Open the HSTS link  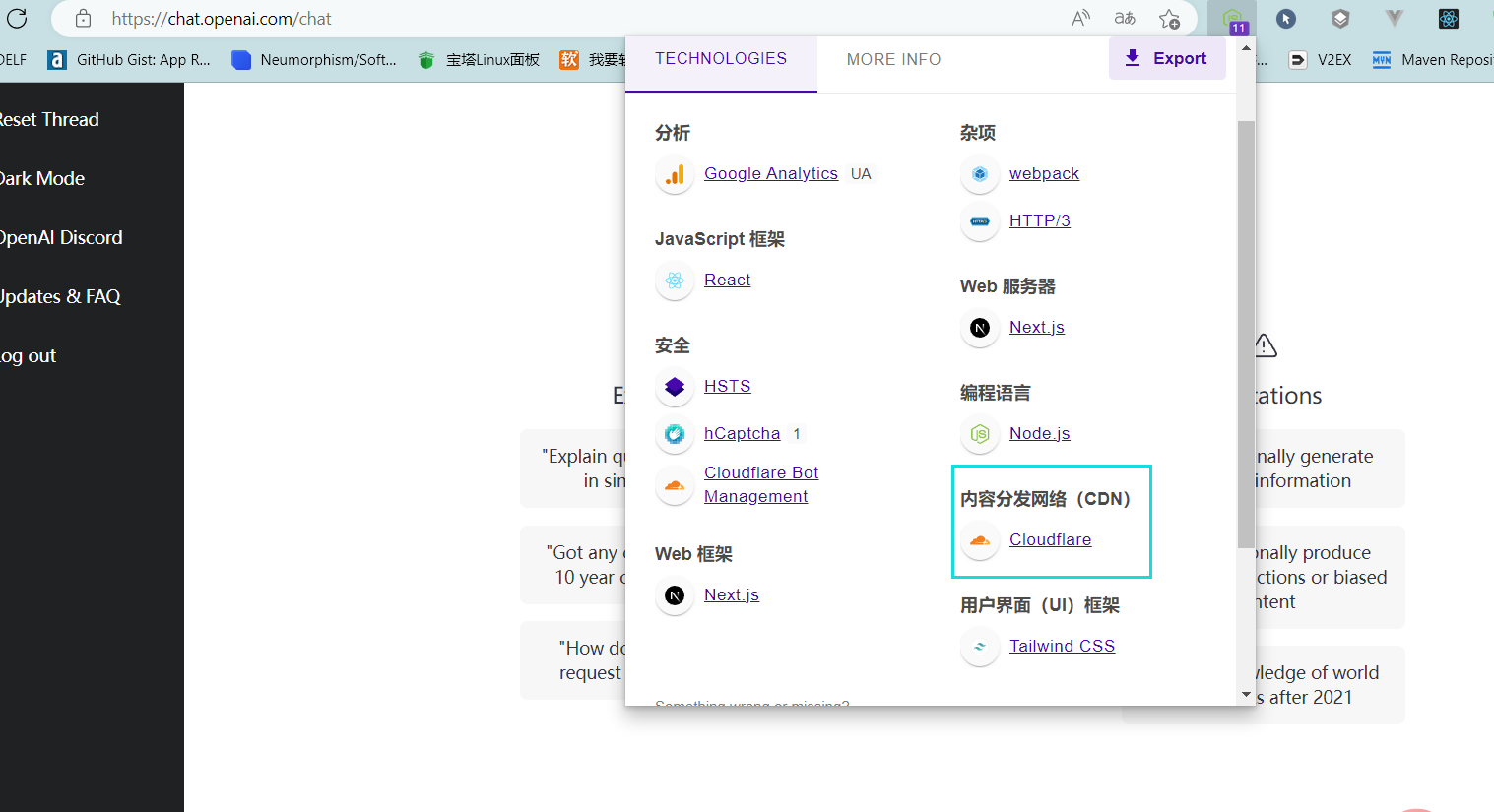(x=728, y=386)
